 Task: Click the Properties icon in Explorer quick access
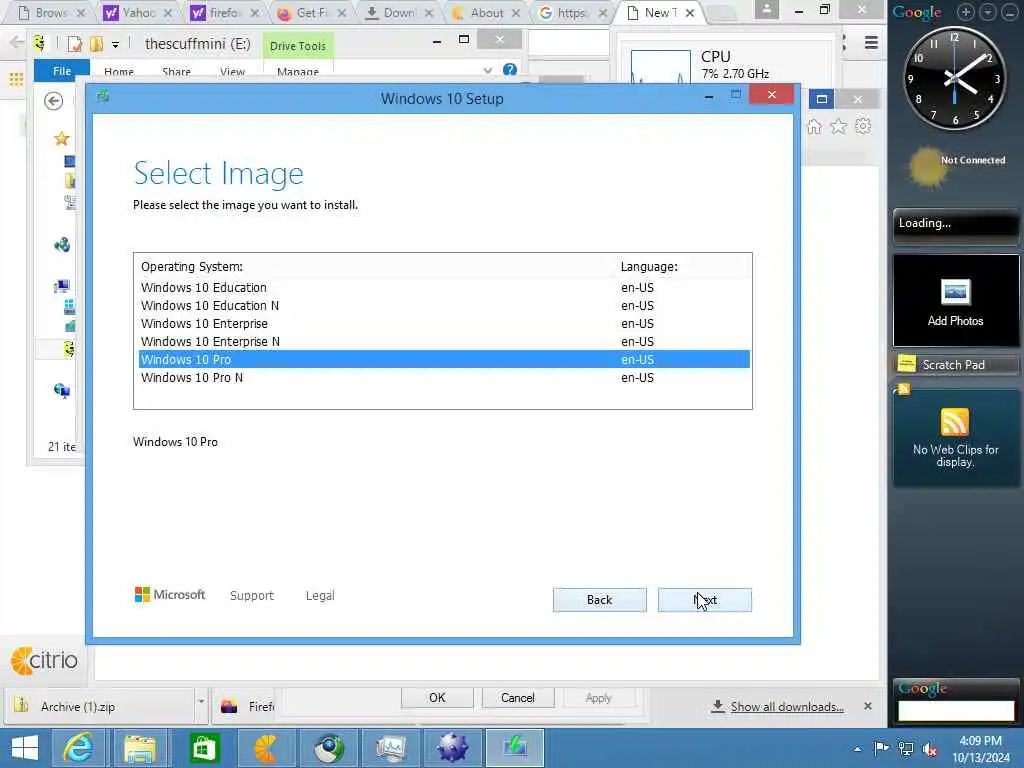(x=75, y=44)
